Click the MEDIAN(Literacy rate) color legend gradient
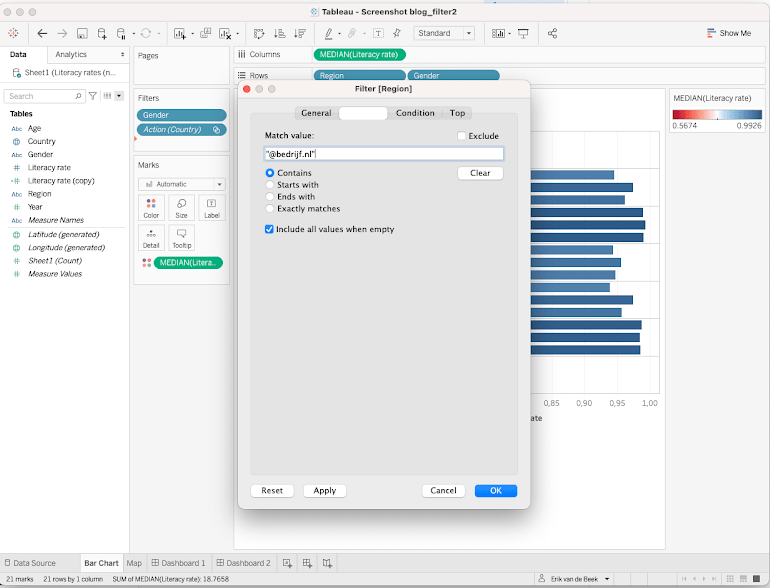 [716, 115]
